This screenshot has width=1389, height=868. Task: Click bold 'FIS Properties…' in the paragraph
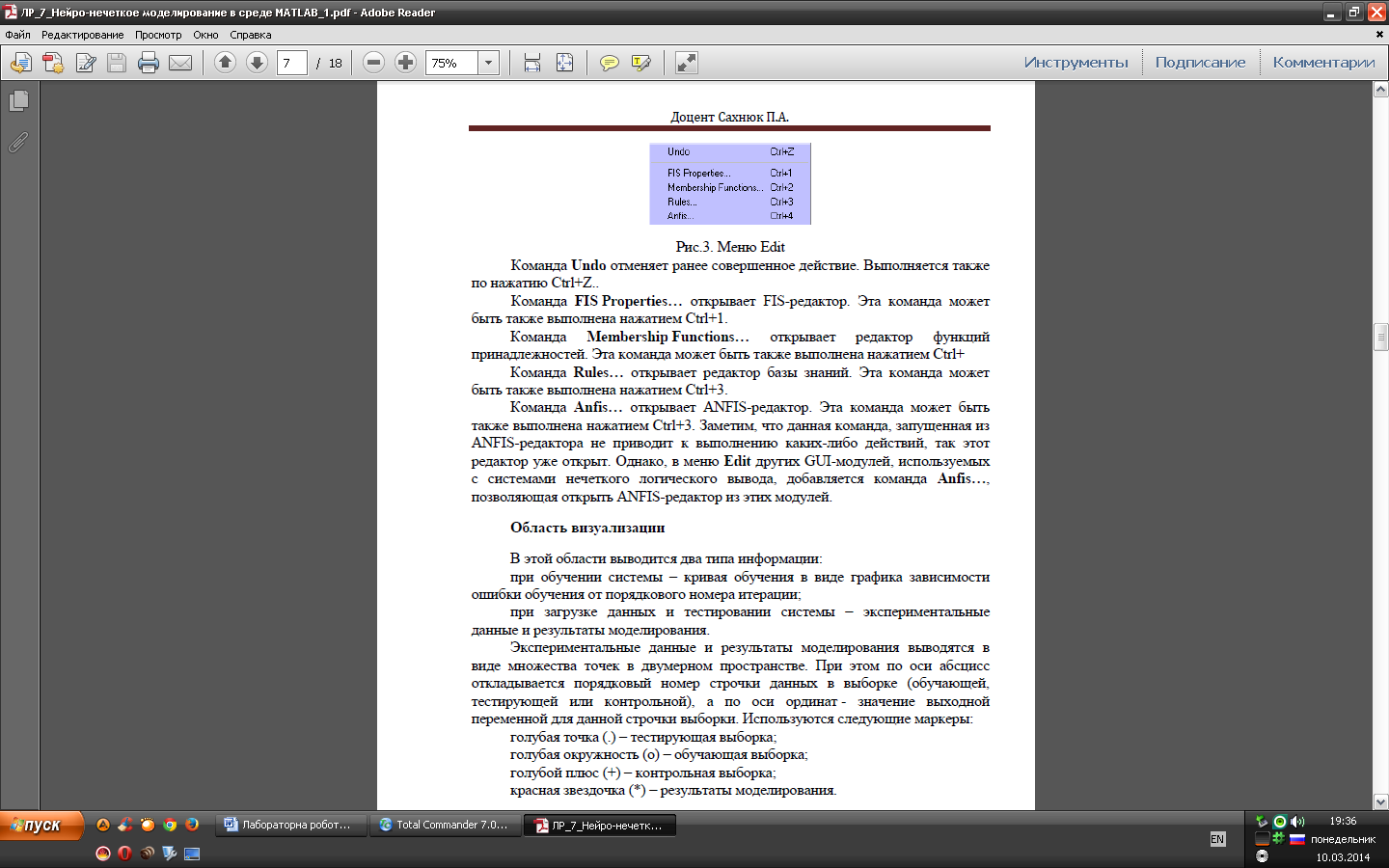coord(629,301)
